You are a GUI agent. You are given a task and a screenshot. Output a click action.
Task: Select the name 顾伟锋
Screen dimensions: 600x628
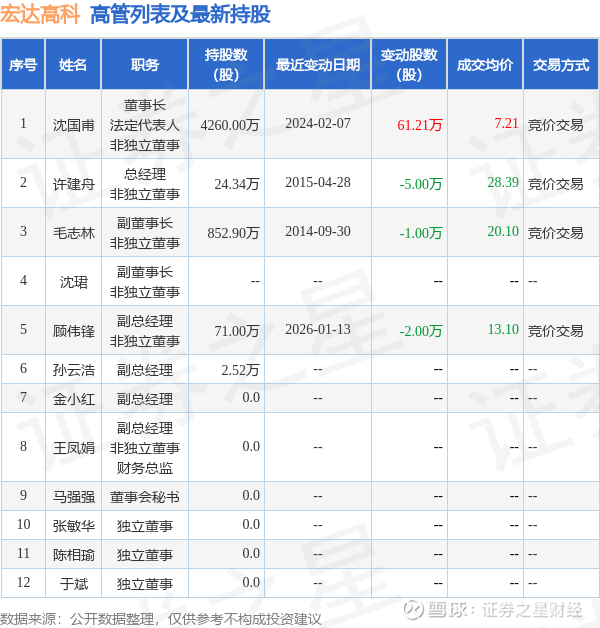(x=74, y=331)
